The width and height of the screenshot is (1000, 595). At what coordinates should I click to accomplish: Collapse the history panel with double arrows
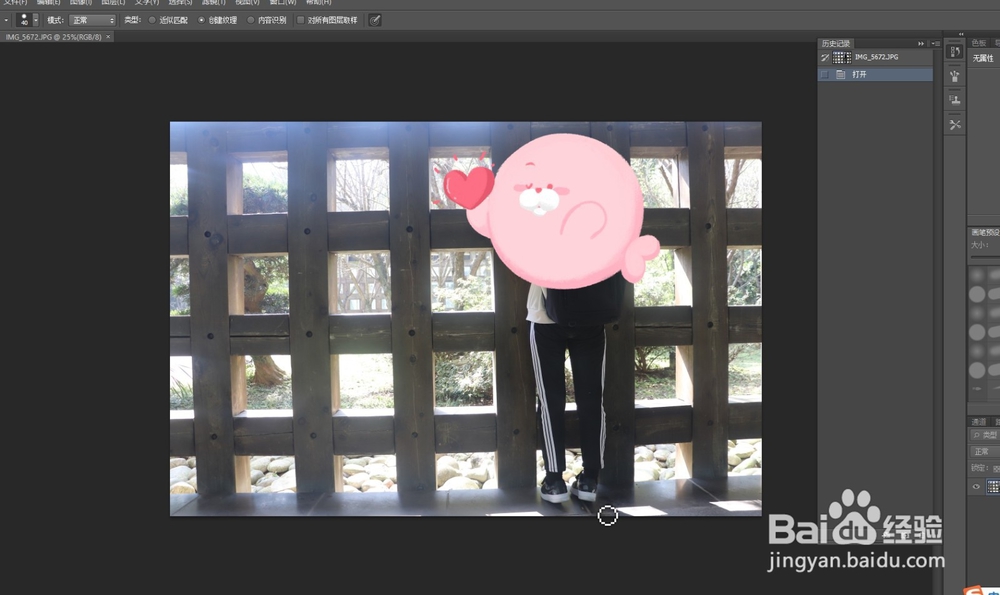(x=921, y=43)
